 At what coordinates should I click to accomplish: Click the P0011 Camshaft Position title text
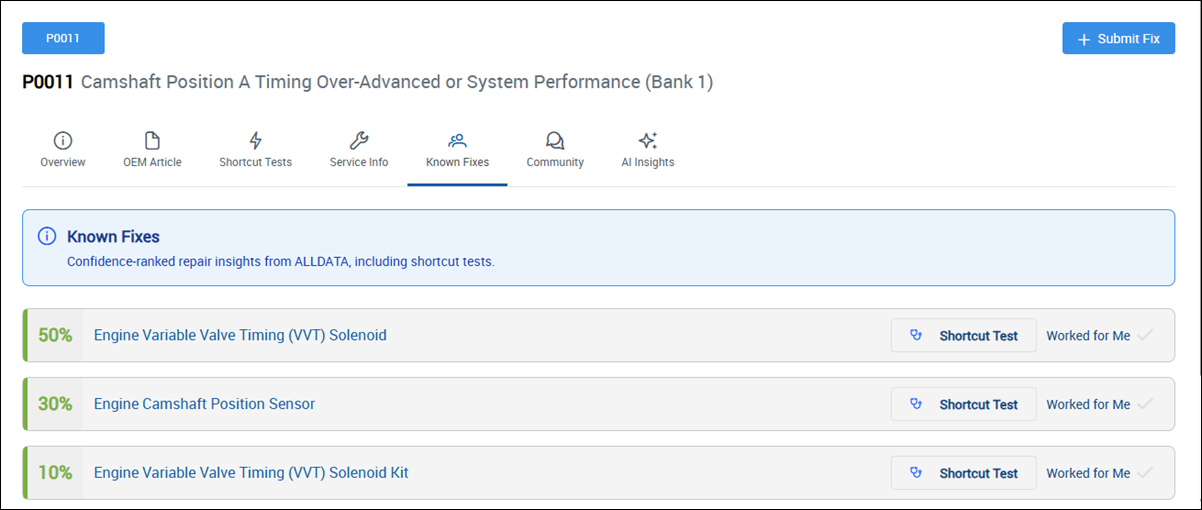(367, 82)
